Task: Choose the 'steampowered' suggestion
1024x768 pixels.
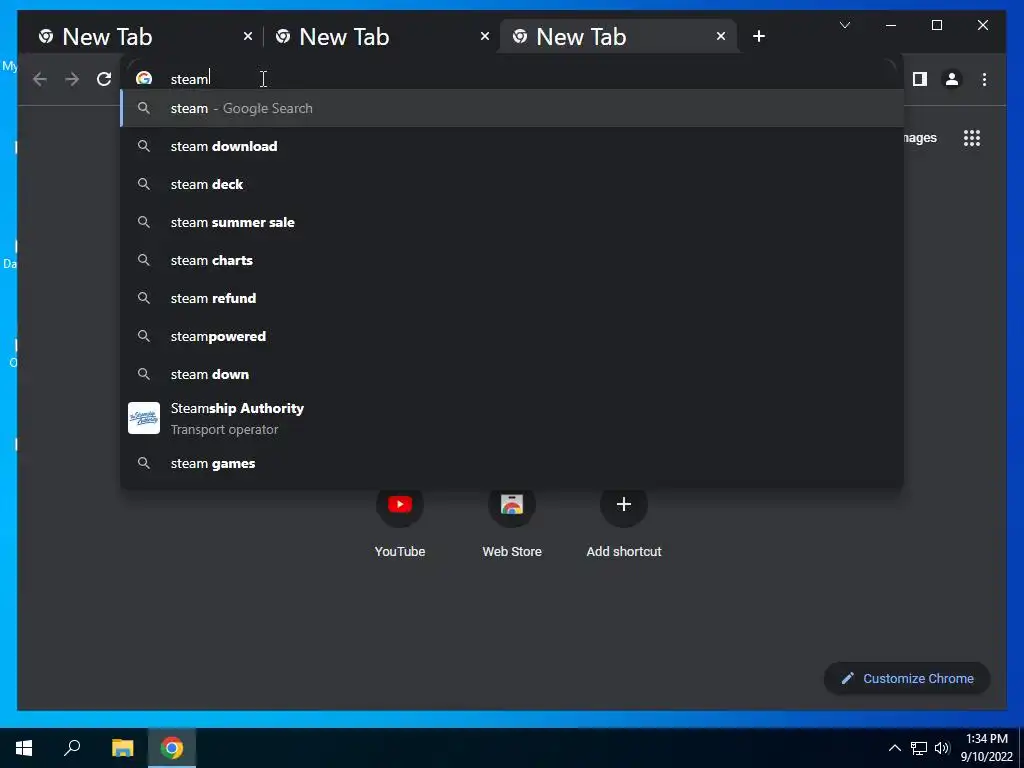Action: tap(512, 336)
